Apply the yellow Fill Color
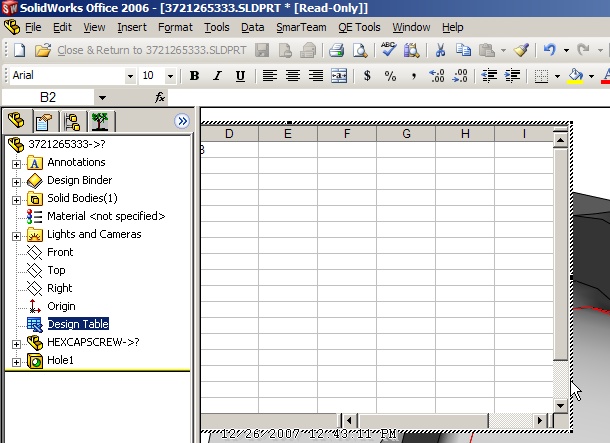Screen dimensions: 610x443 point(575,76)
